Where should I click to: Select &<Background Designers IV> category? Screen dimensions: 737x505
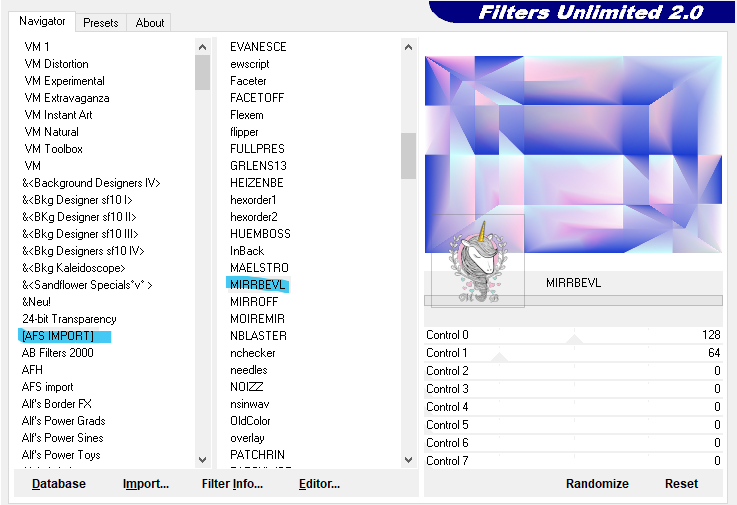91,183
